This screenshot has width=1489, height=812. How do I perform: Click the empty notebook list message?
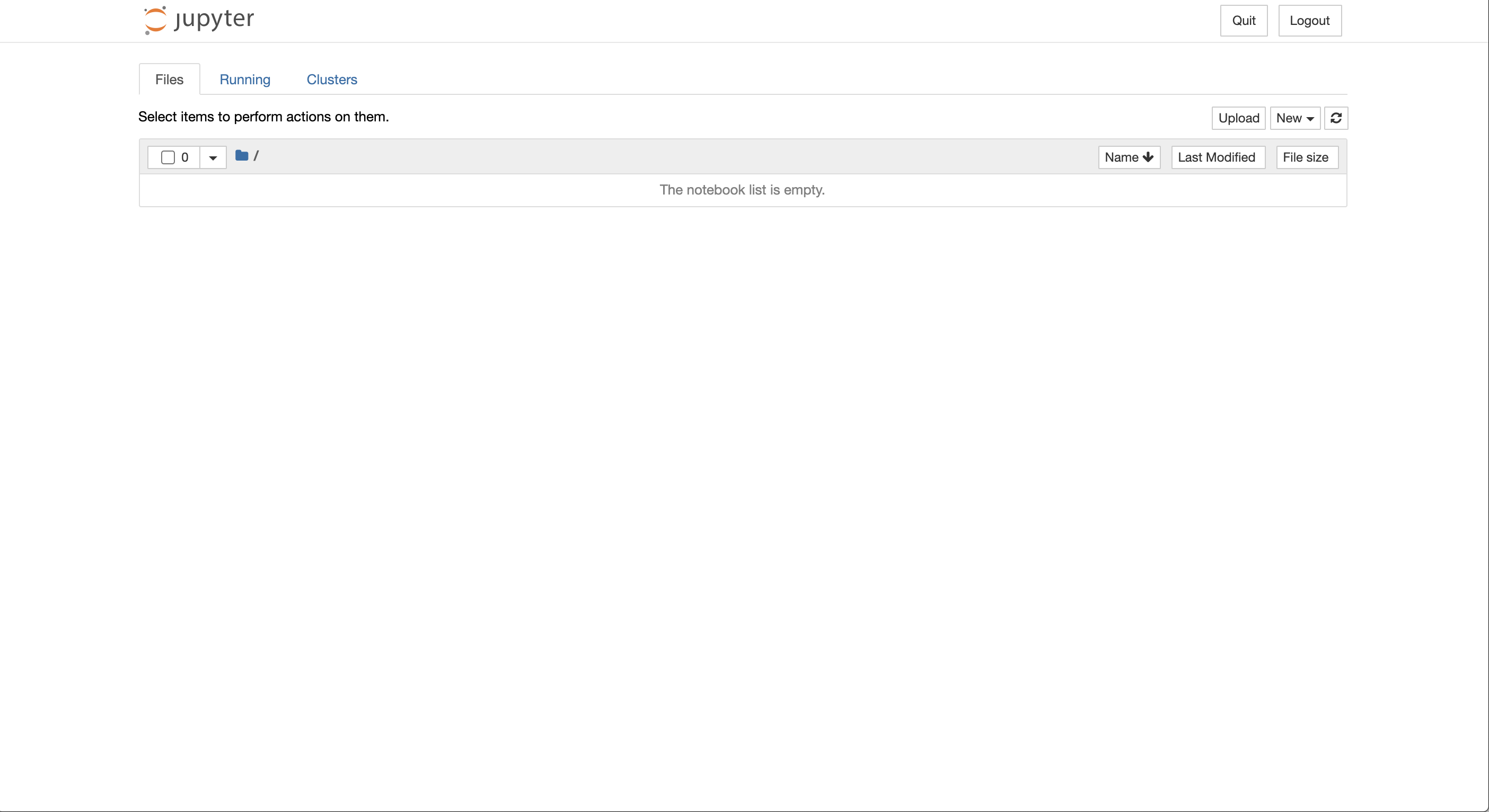point(742,190)
